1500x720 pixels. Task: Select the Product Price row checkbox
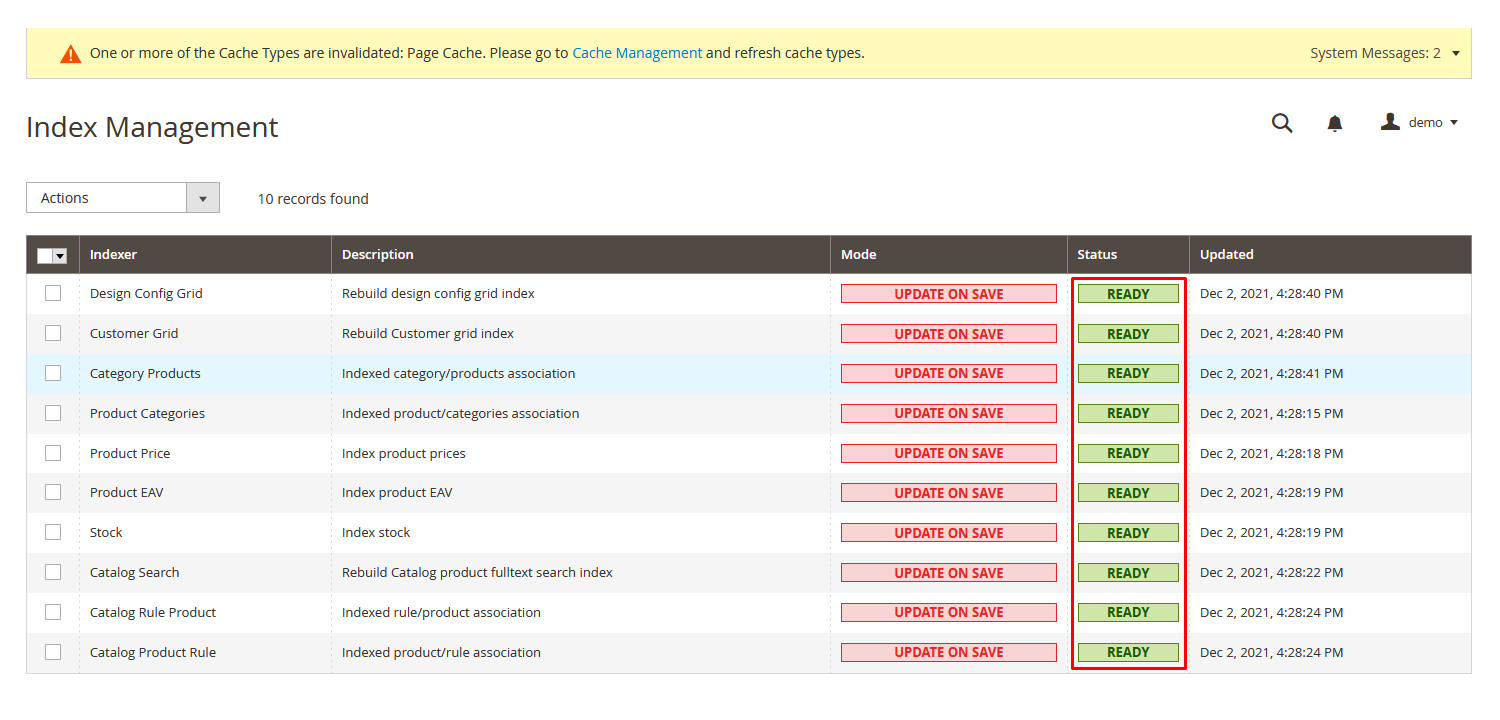coord(53,453)
